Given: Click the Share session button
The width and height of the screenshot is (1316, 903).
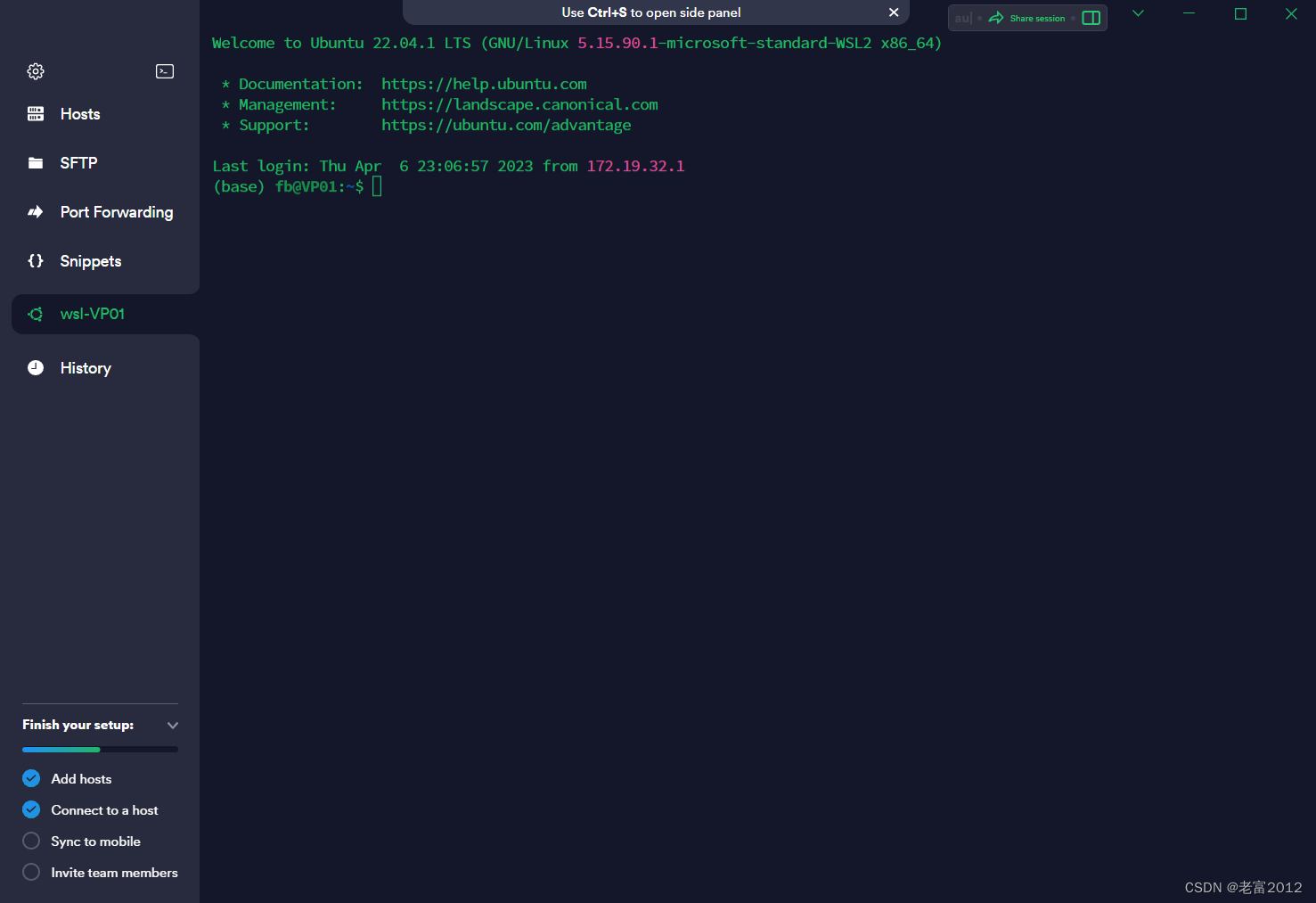Looking at the screenshot, I should tap(1026, 18).
